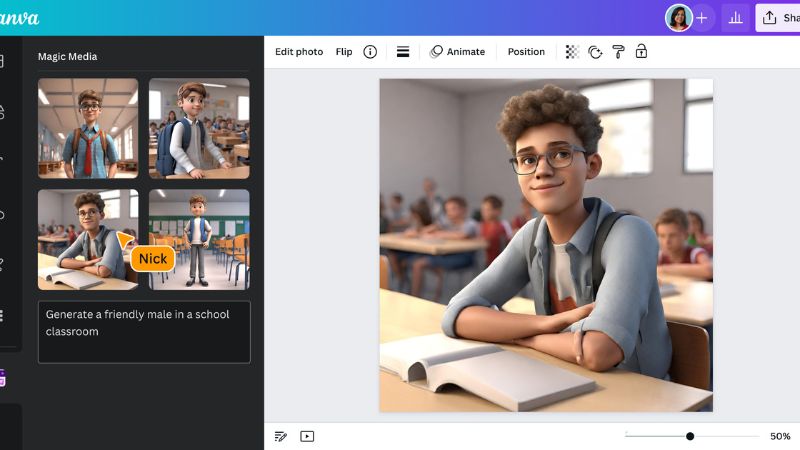This screenshot has height=450, width=800.
Task: Open the analytics bar chart icon
Action: (x=735, y=18)
